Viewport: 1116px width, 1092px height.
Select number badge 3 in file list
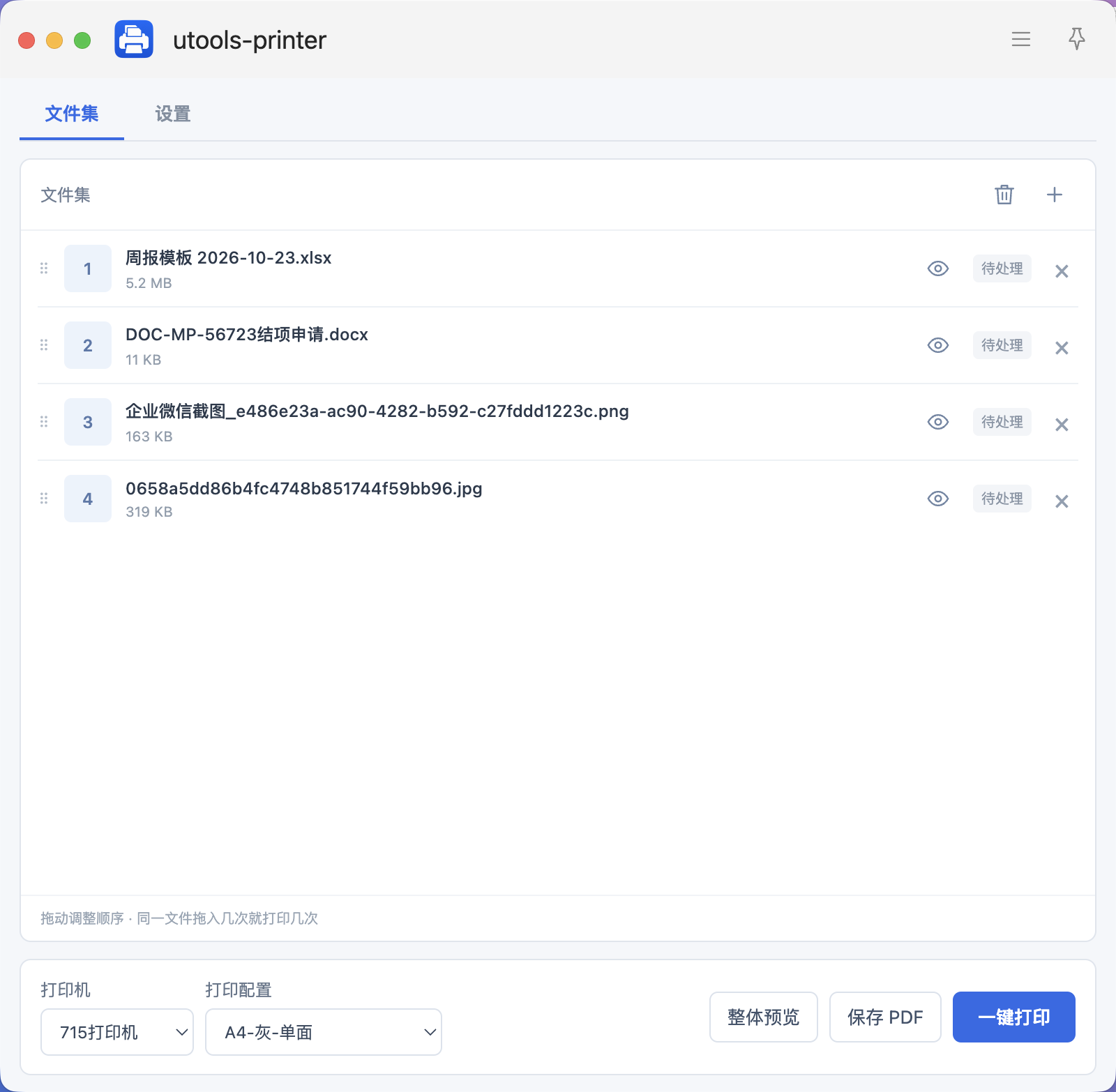[88, 422]
